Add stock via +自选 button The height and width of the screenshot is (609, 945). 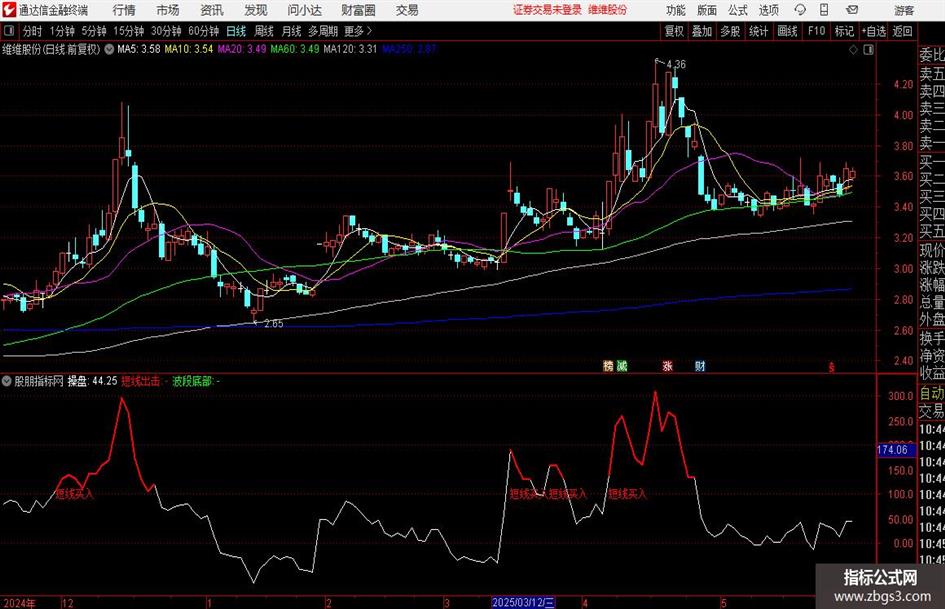pos(873,31)
